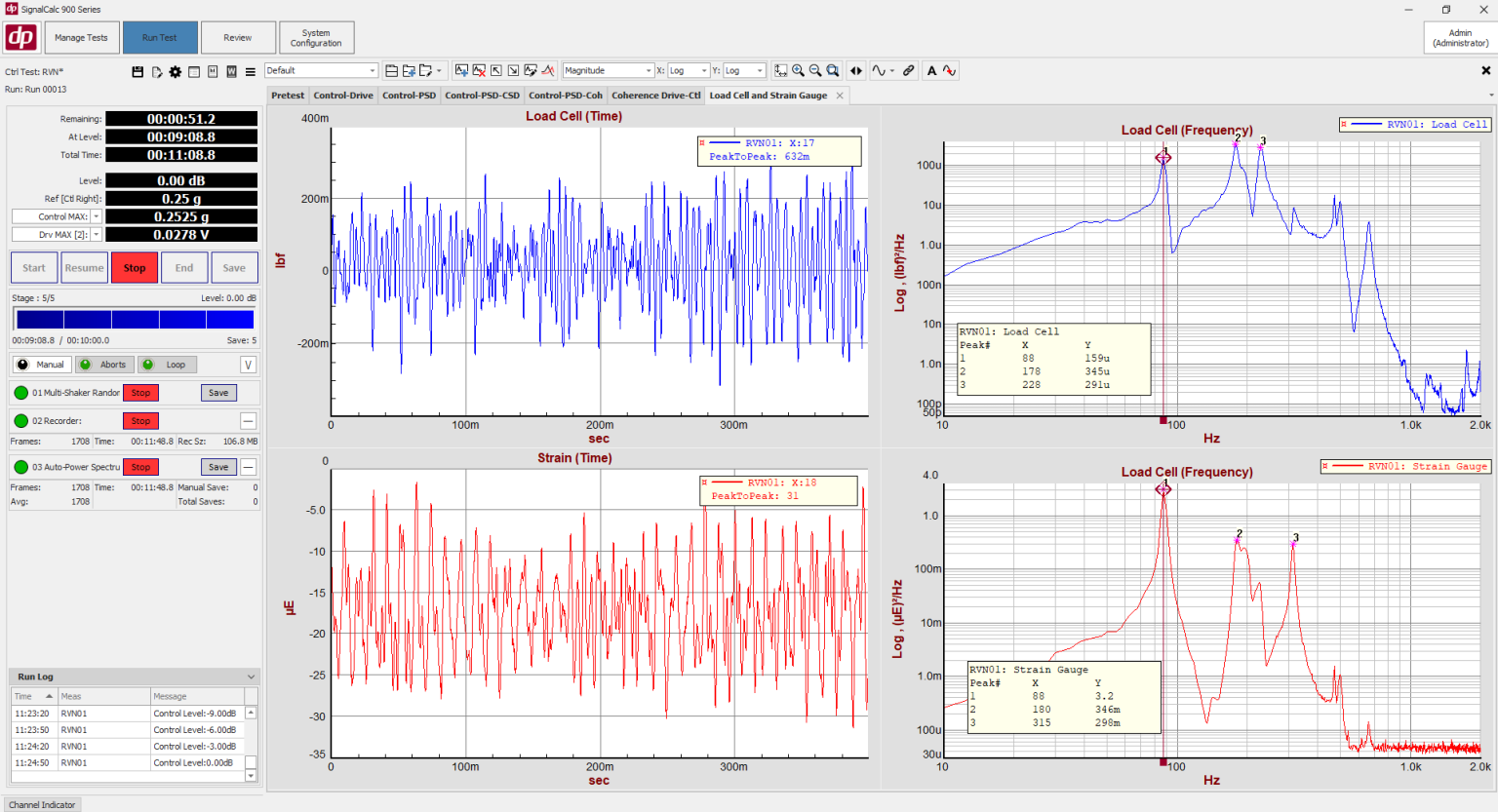Click the export document icon beside save
The image size is (1498, 812).
point(156,71)
